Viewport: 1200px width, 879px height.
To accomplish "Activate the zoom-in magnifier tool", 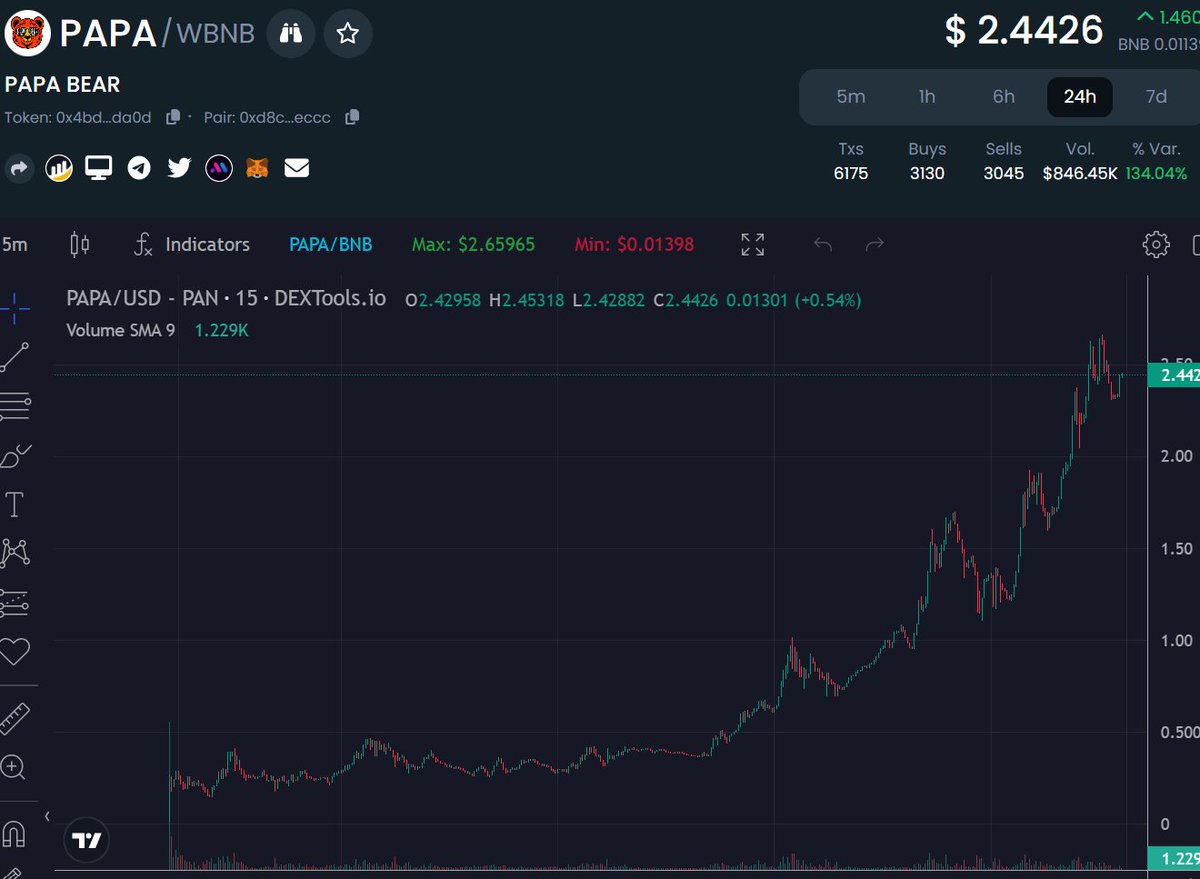I will [13, 768].
